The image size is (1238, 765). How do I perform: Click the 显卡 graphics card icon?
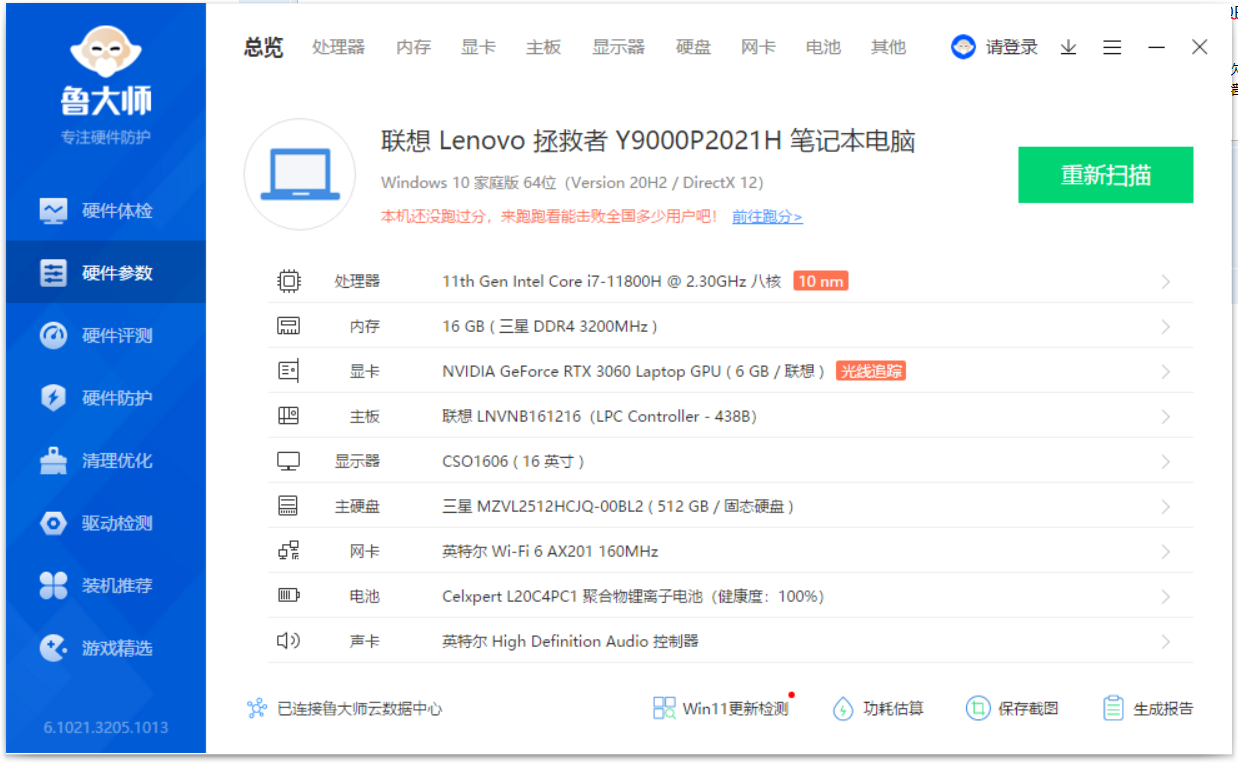coord(288,371)
